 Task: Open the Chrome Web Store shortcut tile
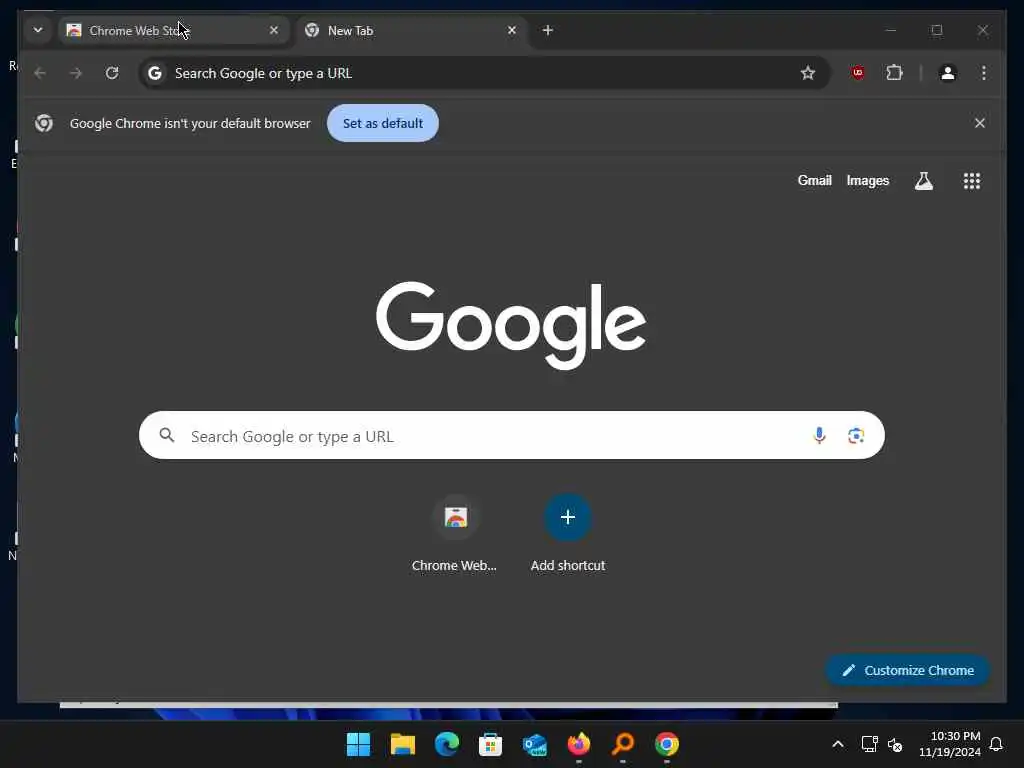[x=455, y=533]
